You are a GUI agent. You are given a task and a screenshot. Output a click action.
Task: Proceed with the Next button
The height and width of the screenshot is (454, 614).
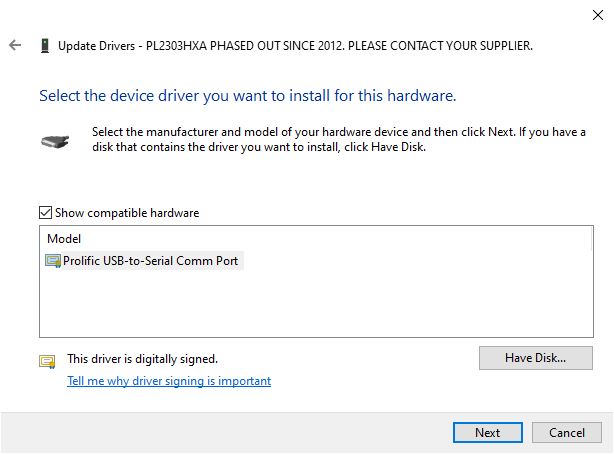pyautogui.click(x=488, y=433)
